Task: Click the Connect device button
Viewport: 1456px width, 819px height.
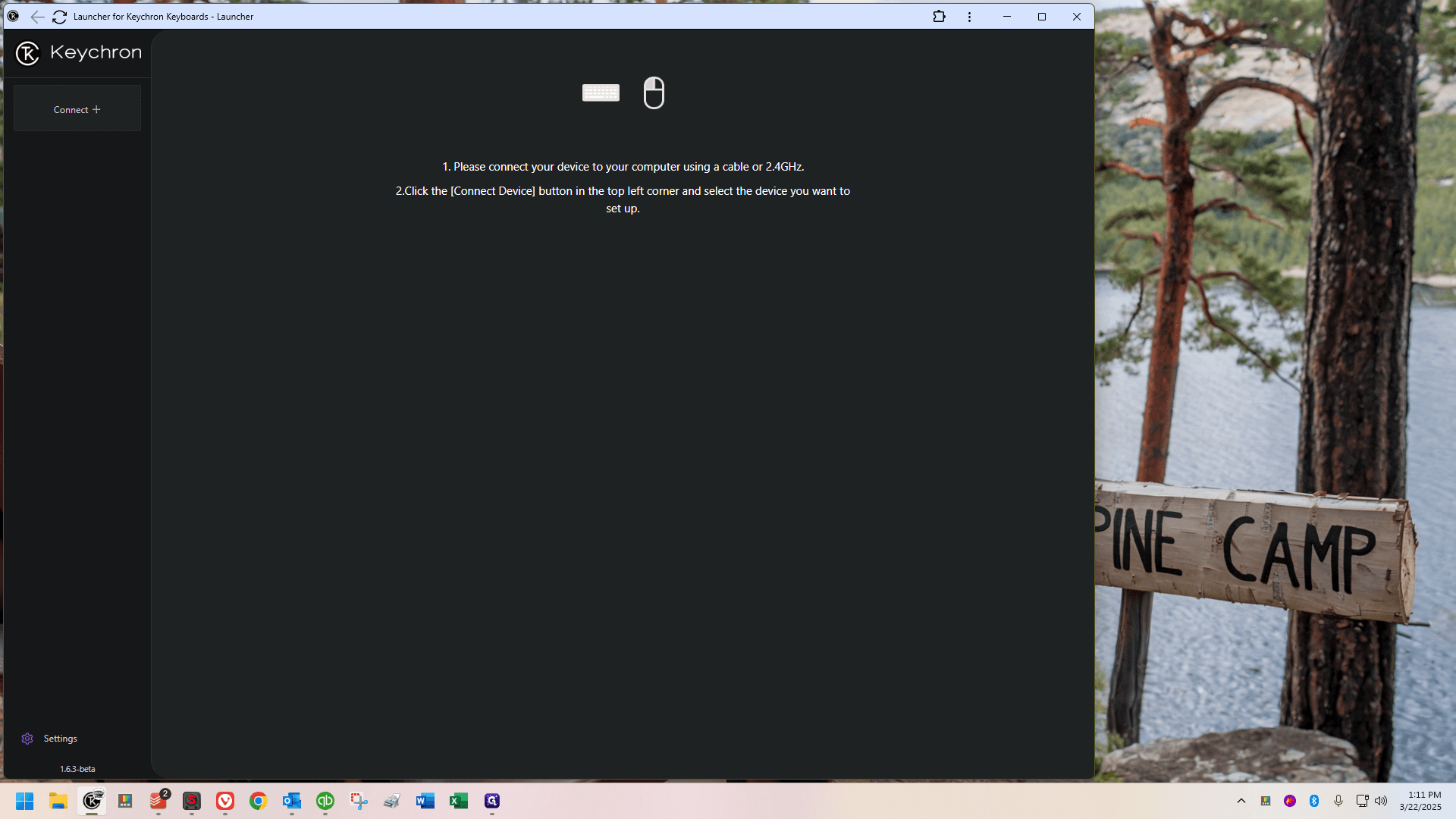Action: pos(77,108)
